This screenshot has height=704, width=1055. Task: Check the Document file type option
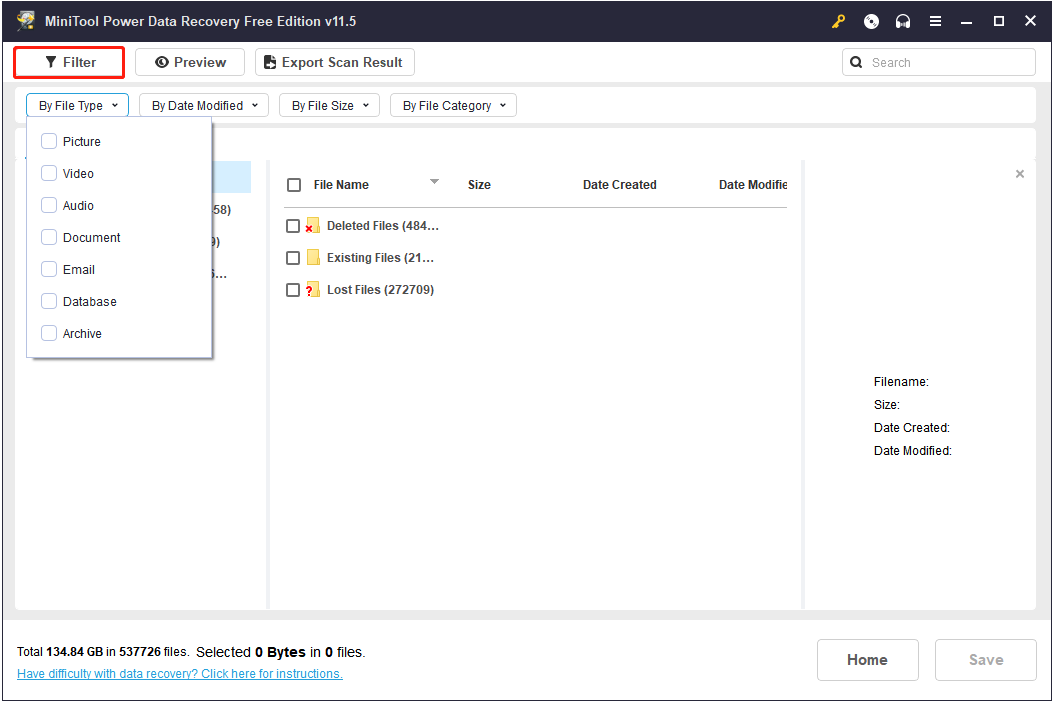tap(49, 238)
